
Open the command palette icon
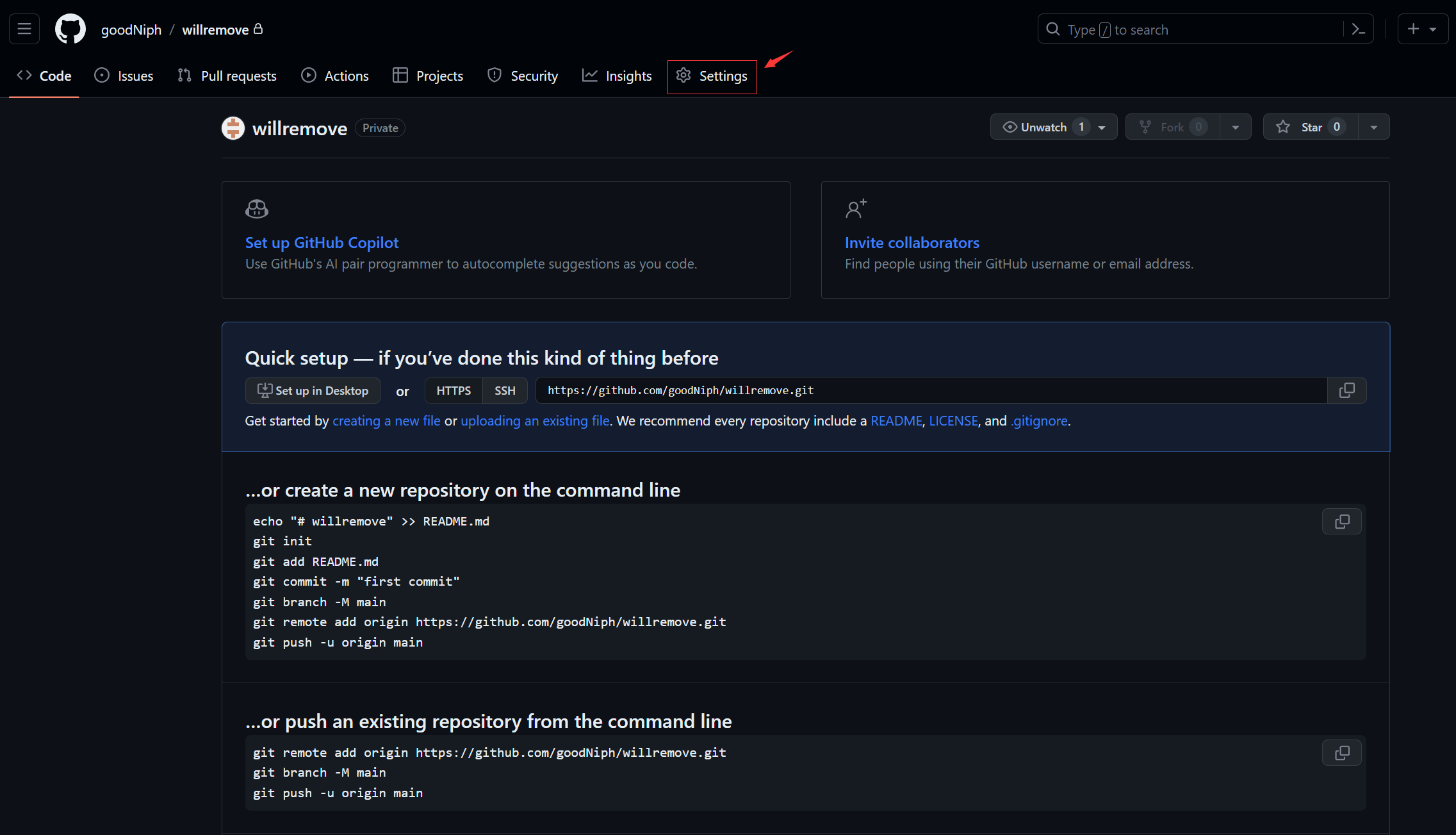pos(1358,29)
